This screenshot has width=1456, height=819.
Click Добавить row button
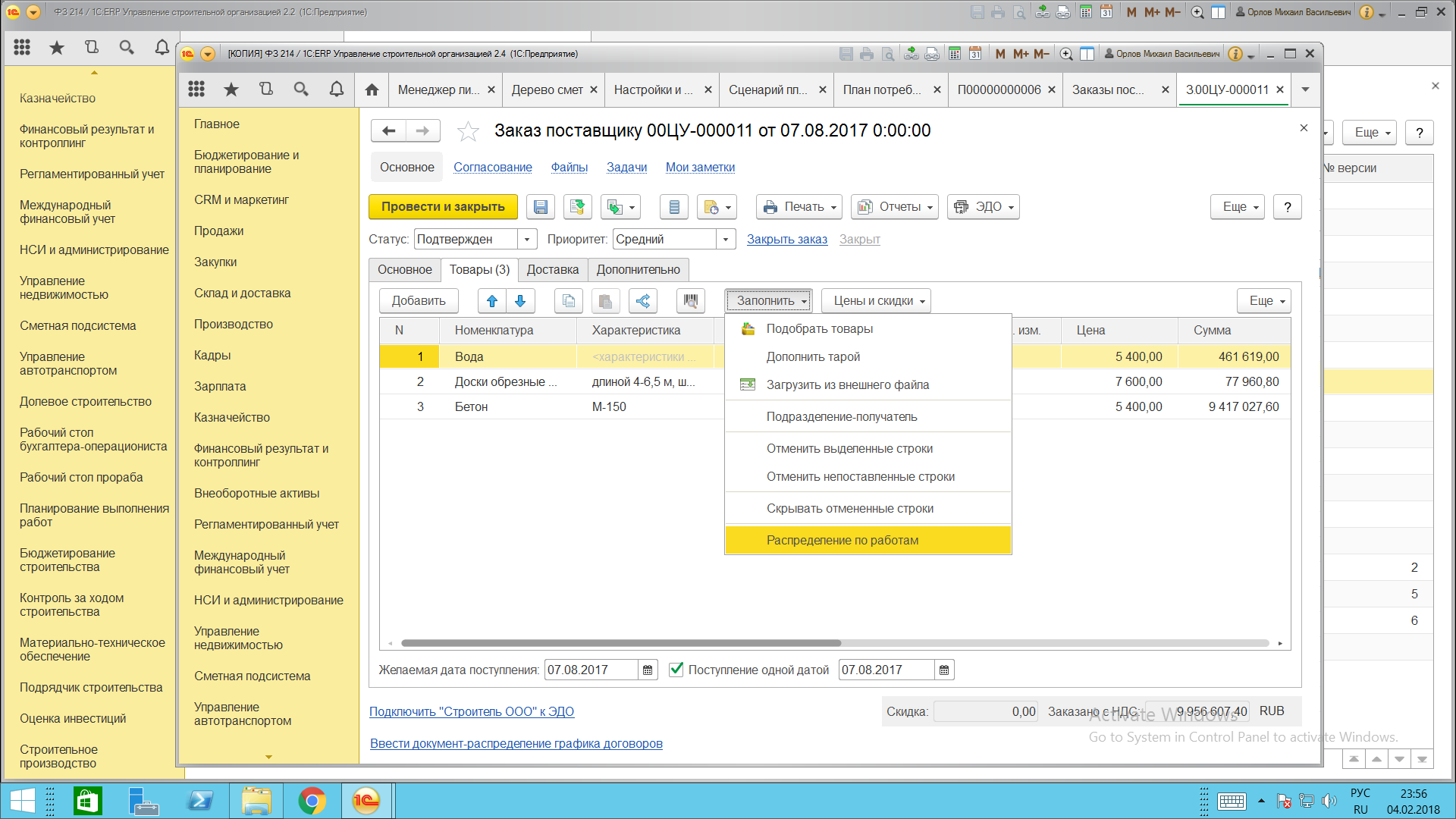pos(419,301)
